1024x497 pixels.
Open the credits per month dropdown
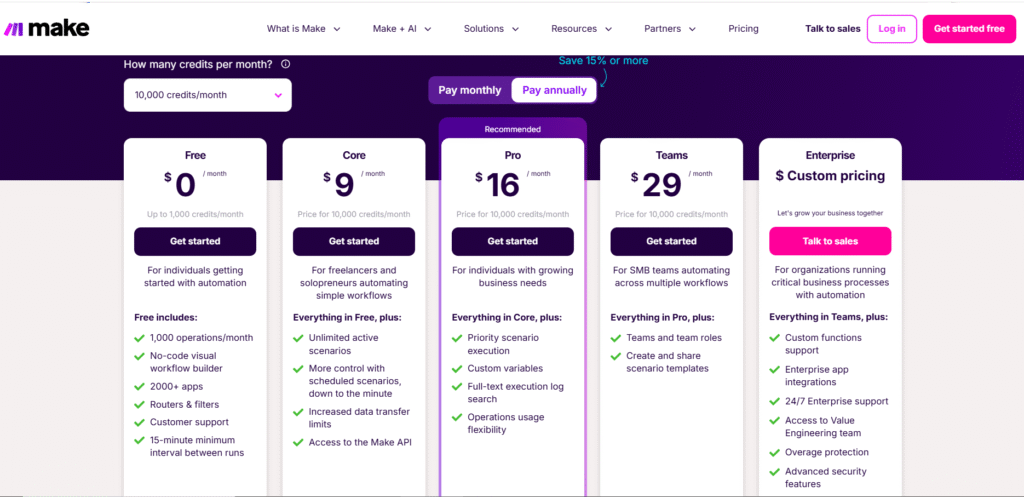[208, 95]
